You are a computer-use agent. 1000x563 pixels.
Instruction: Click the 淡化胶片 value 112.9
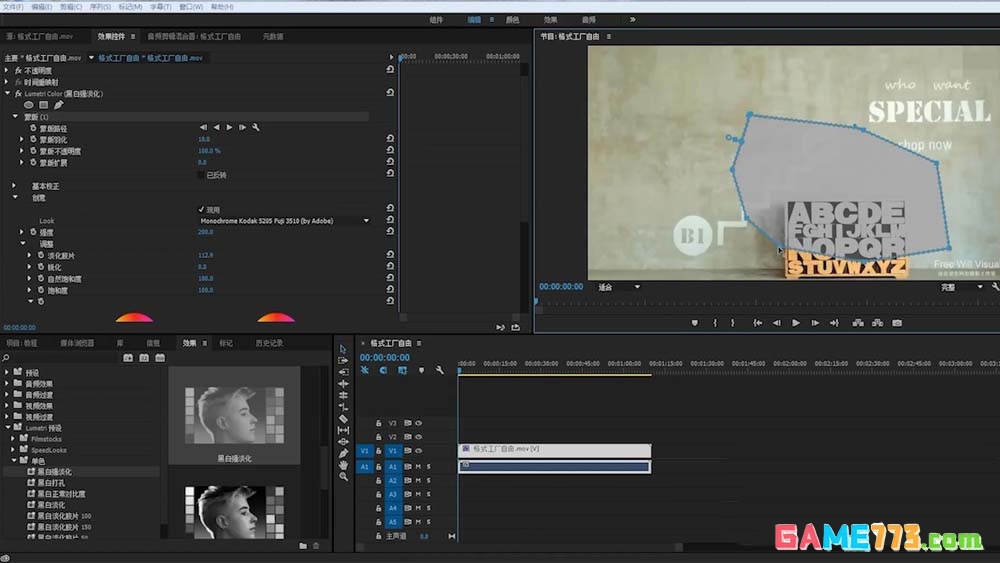pyautogui.click(x=206, y=255)
